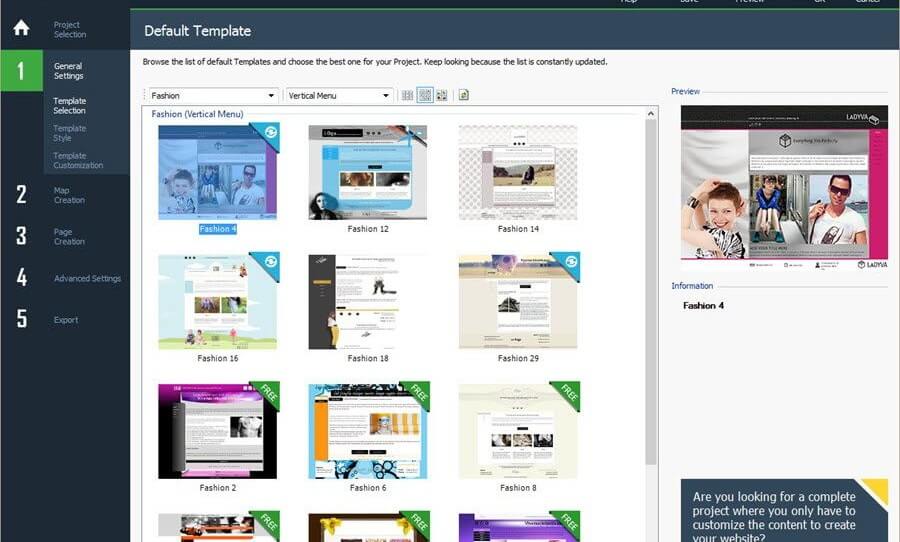
Task: Click the template list vertical scrollbar thumb
Action: click(x=650, y=292)
